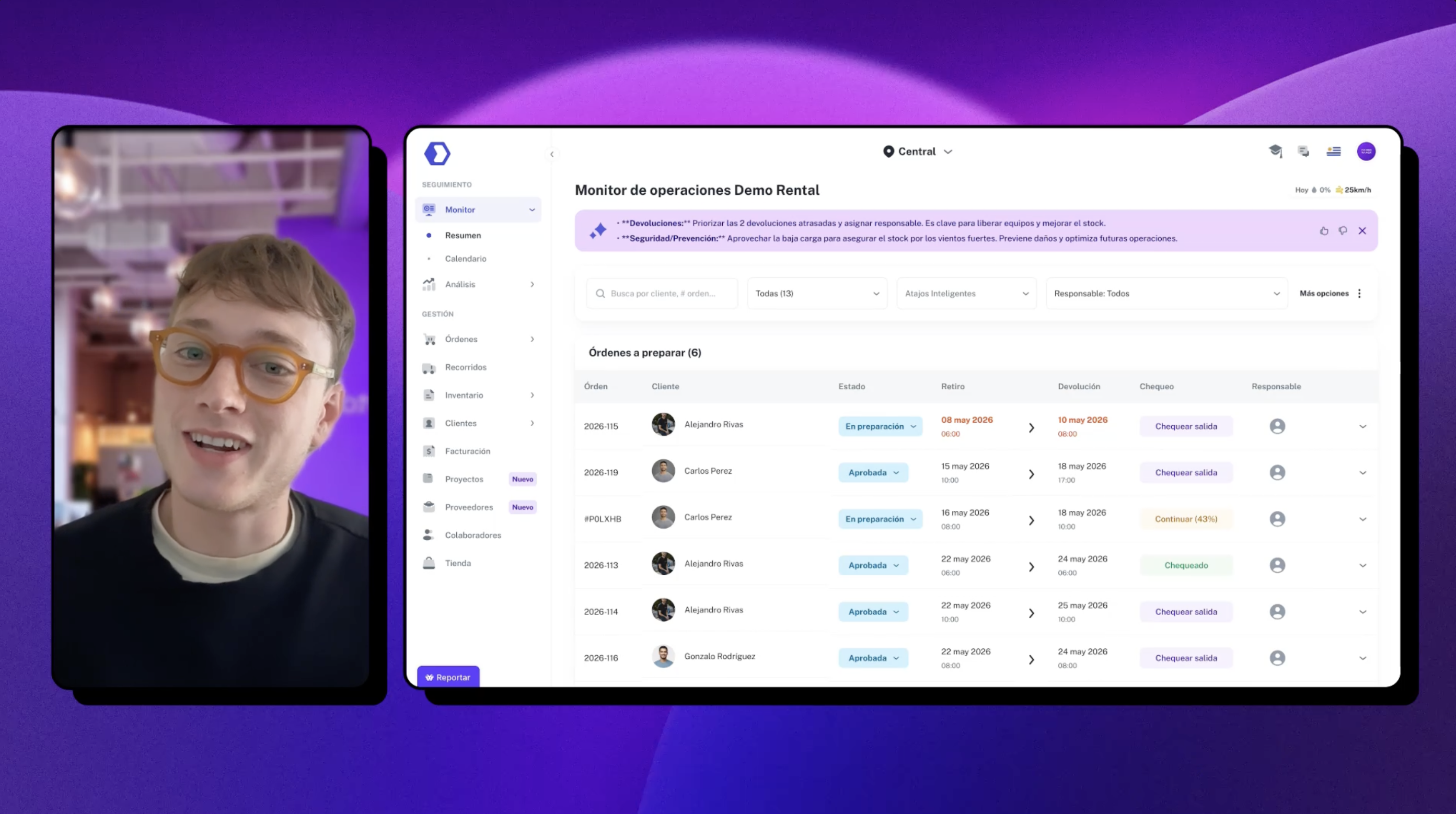Open the Atajos Inteligentes dropdown
The image size is (1456, 814).
coord(966,293)
